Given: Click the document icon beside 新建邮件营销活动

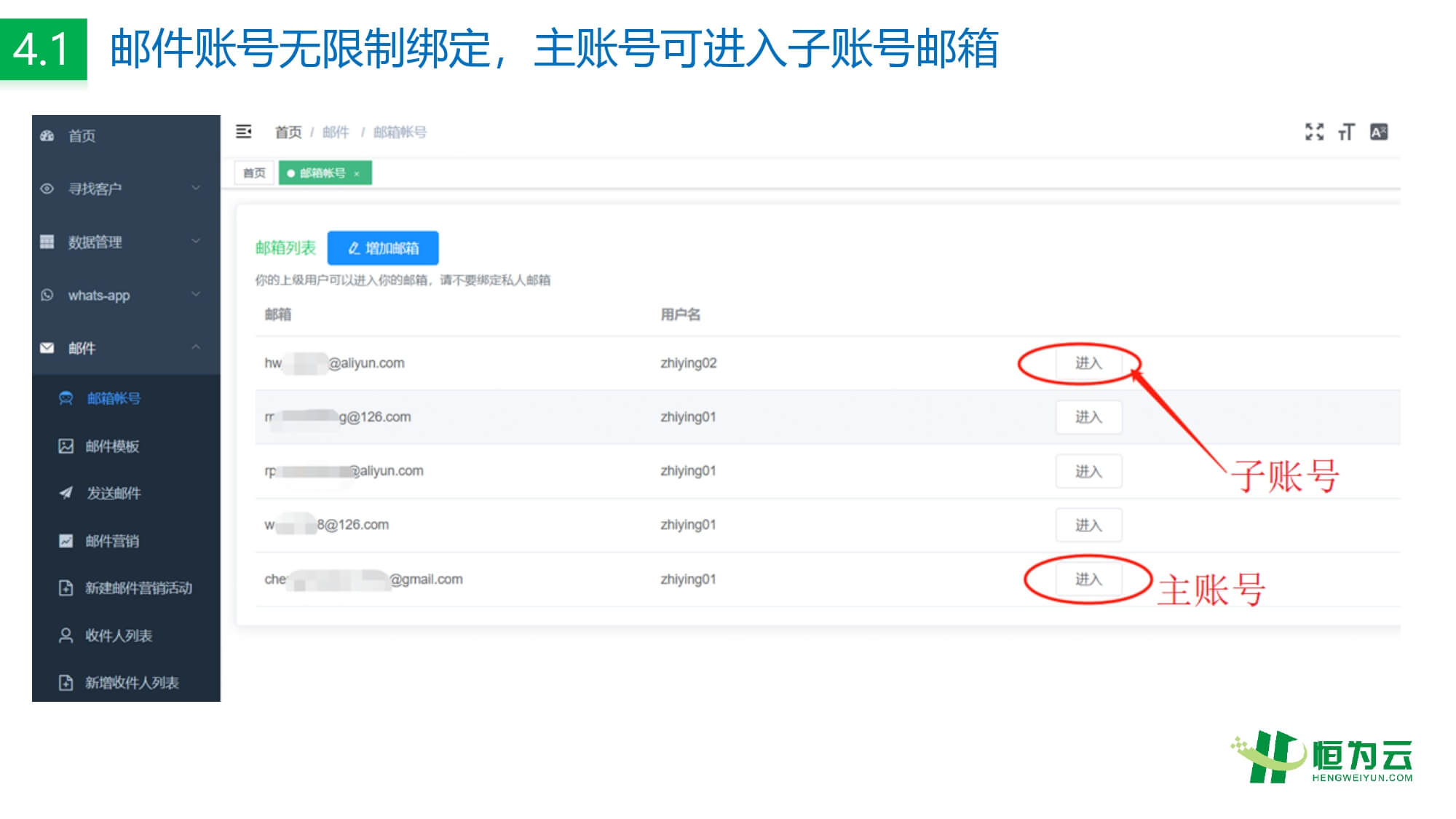Looking at the screenshot, I should pos(66,588).
